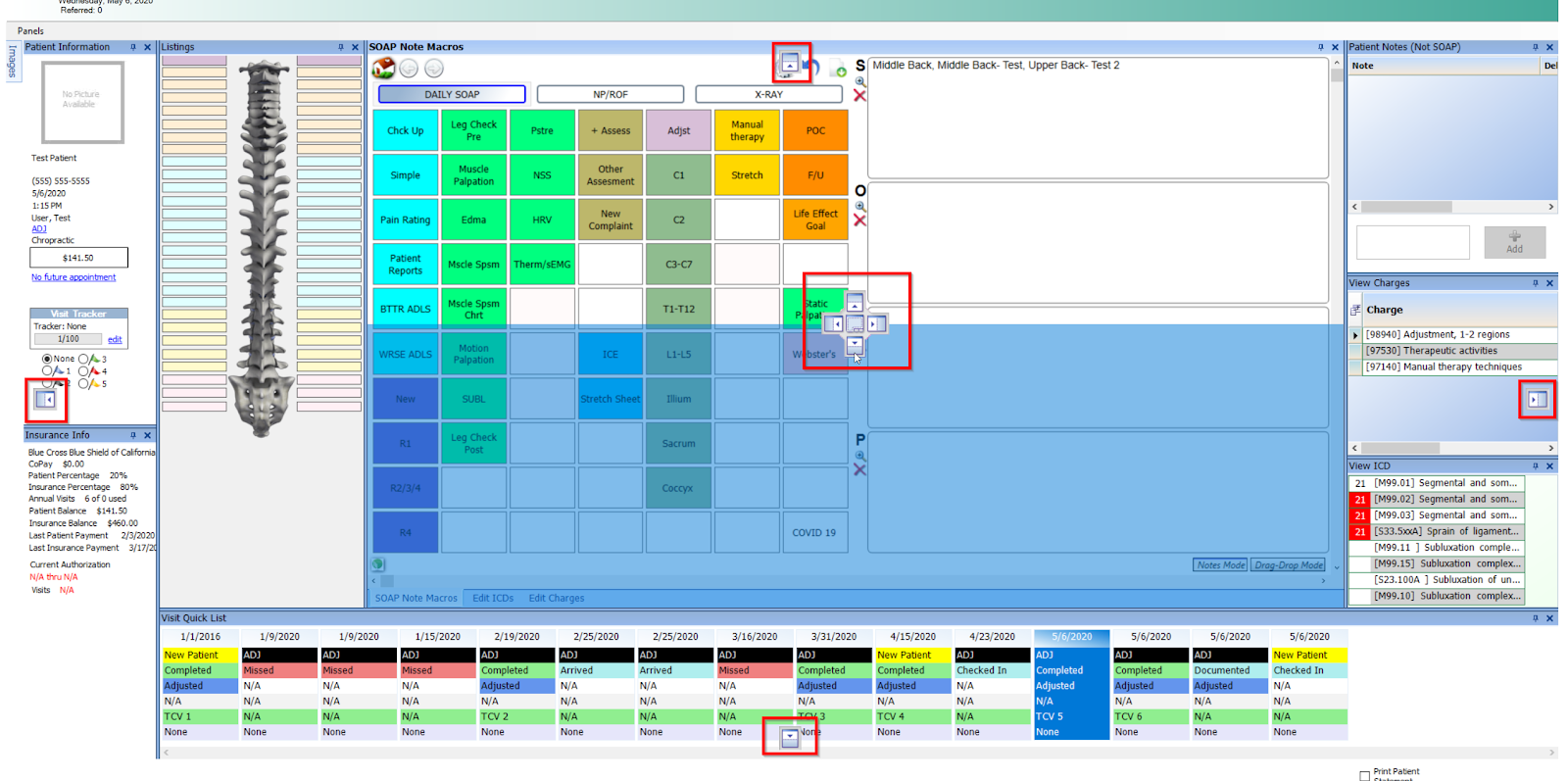
Task: Select the blue flag 1 radio button
Action: pos(47,371)
